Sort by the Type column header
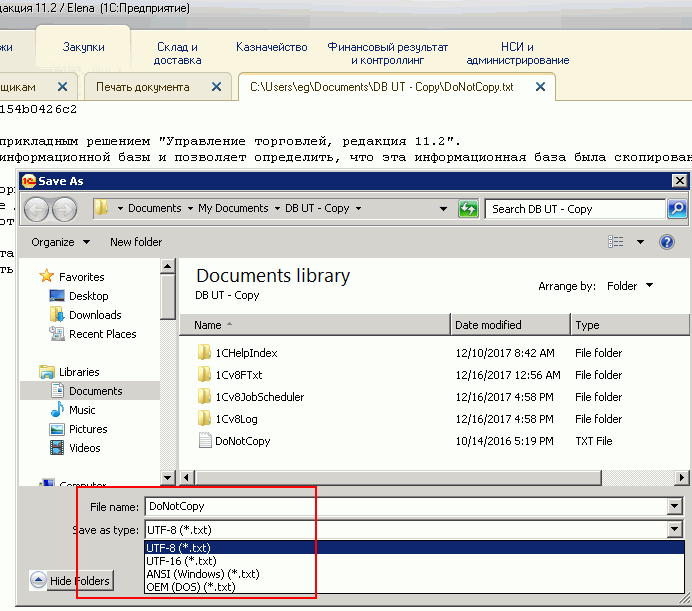The width and height of the screenshot is (692, 611). [x=630, y=325]
